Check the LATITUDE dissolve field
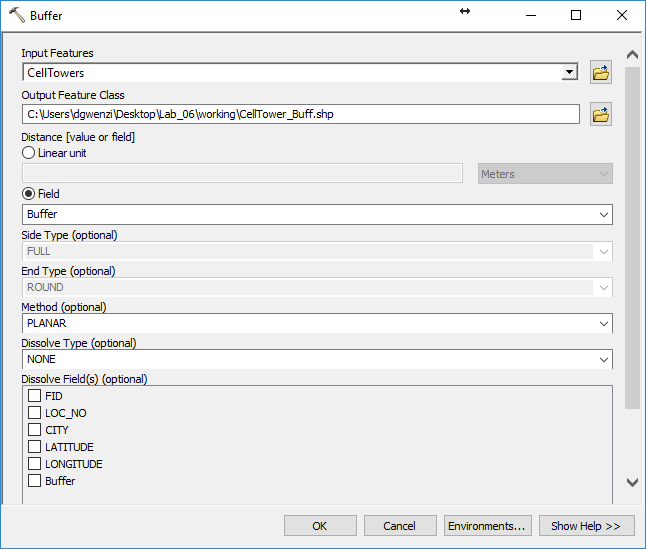This screenshot has height=549, width=646. click(x=35, y=447)
